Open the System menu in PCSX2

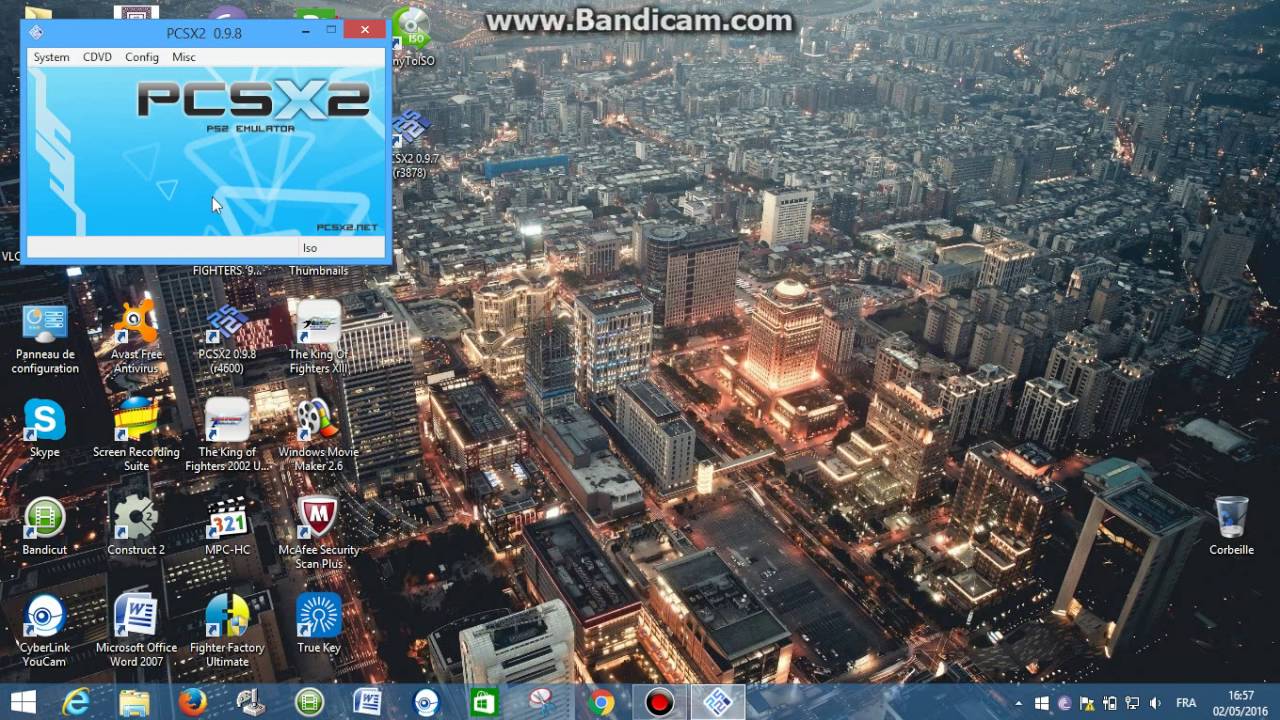[51, 57]
